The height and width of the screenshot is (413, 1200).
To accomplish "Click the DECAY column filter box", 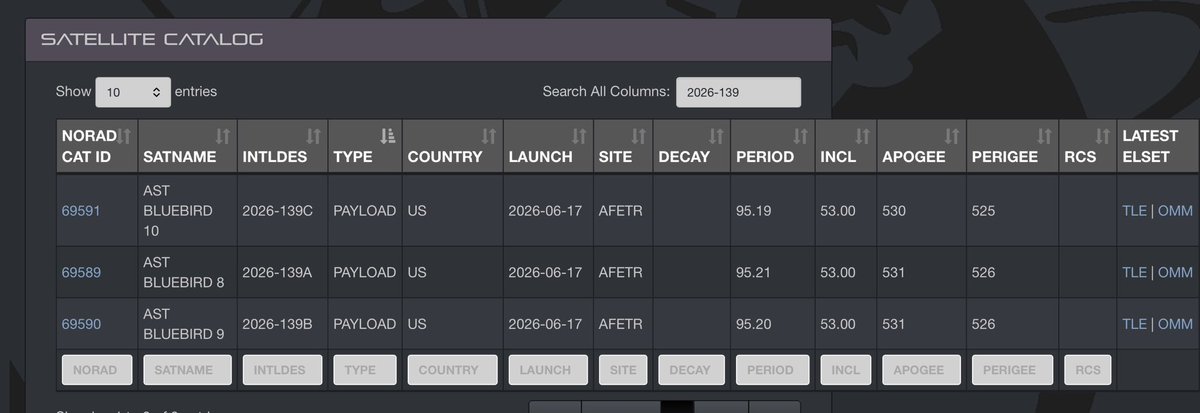I will click(x=690, y=370).
